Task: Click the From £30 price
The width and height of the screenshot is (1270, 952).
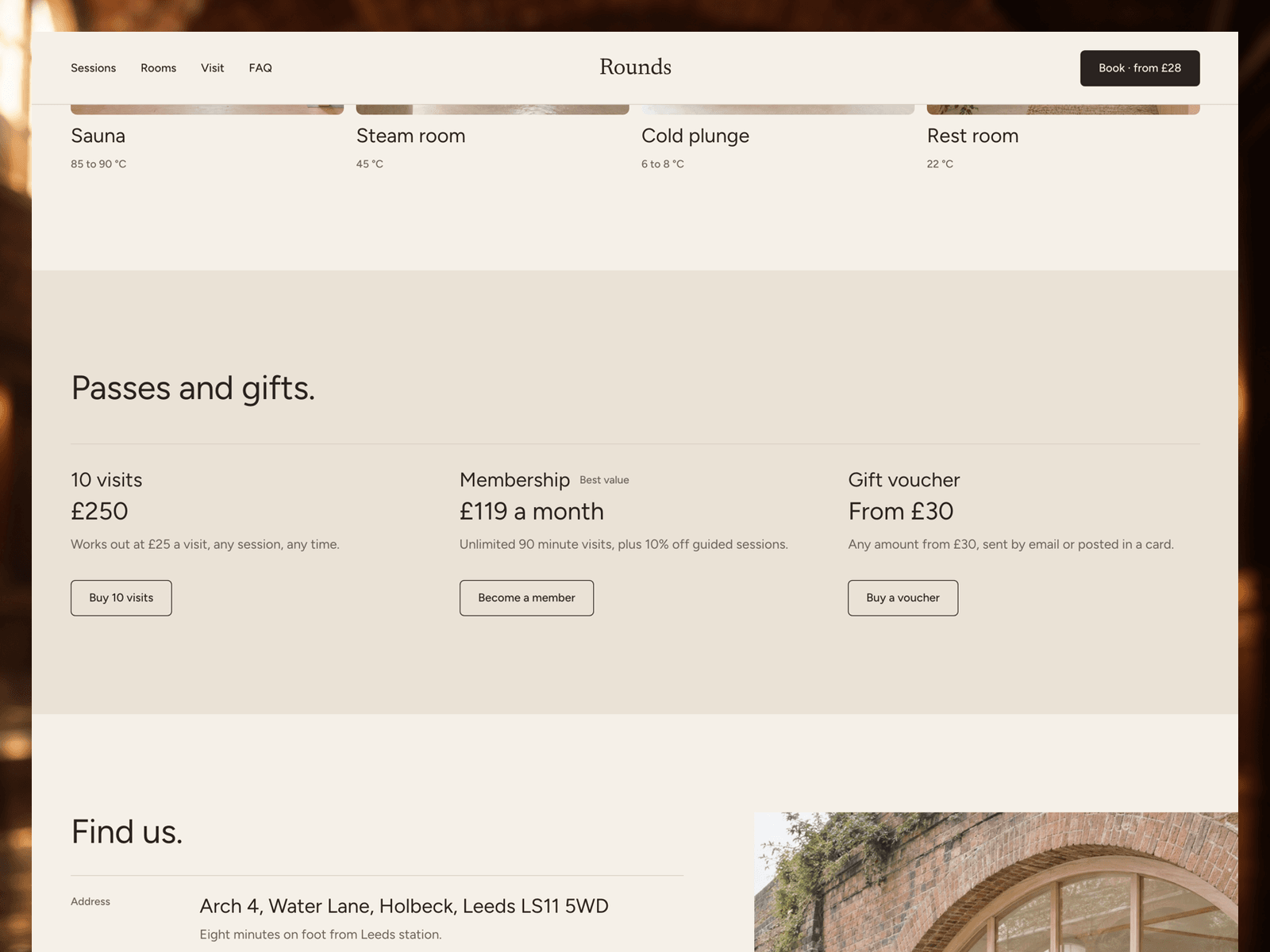Action: point(901,511)
